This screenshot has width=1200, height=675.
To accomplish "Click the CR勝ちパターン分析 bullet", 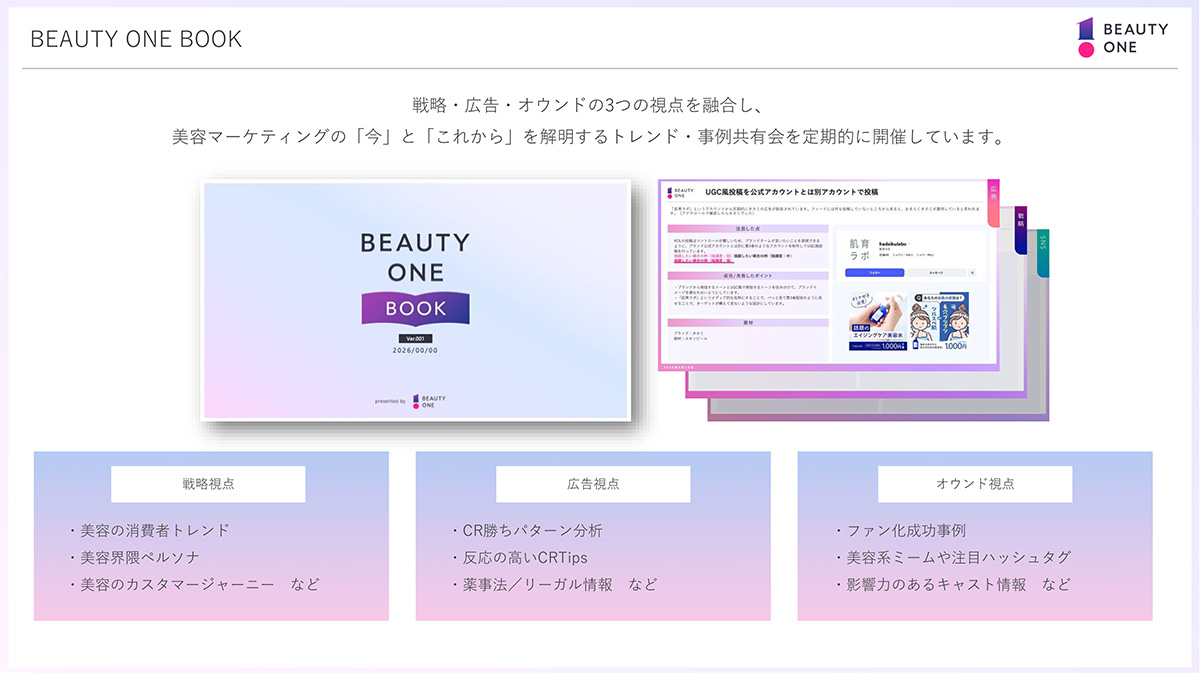I will pyautogui.click(x=526, y=530).
